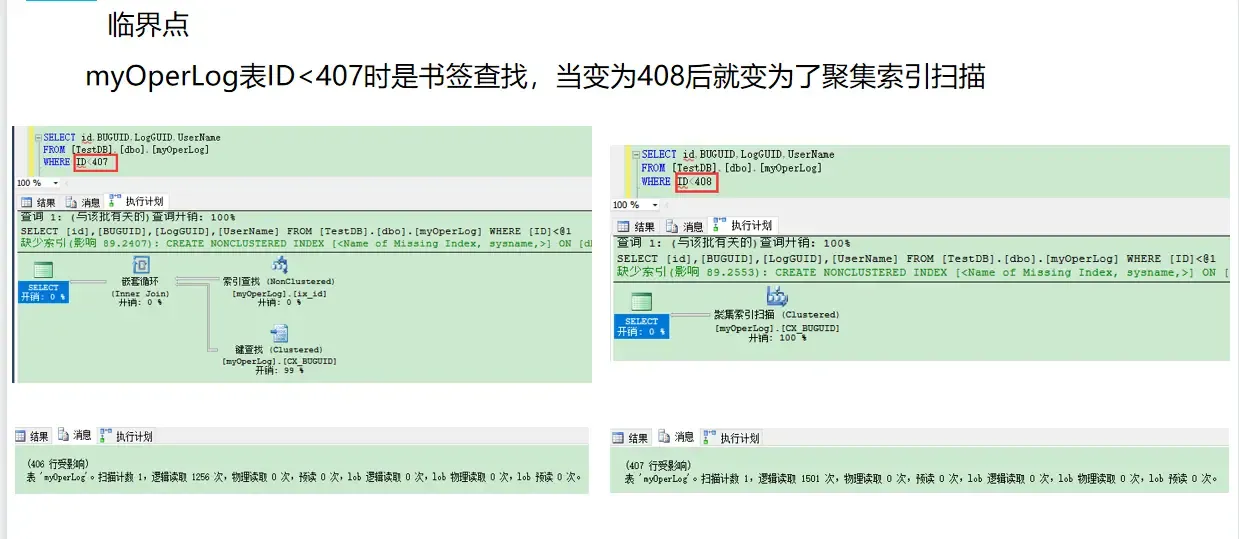This screenshot has height=539, width=1239.
Task: Click the Nested Loops (嵌套循环) operator icon
Action: (x=141, y=265)
